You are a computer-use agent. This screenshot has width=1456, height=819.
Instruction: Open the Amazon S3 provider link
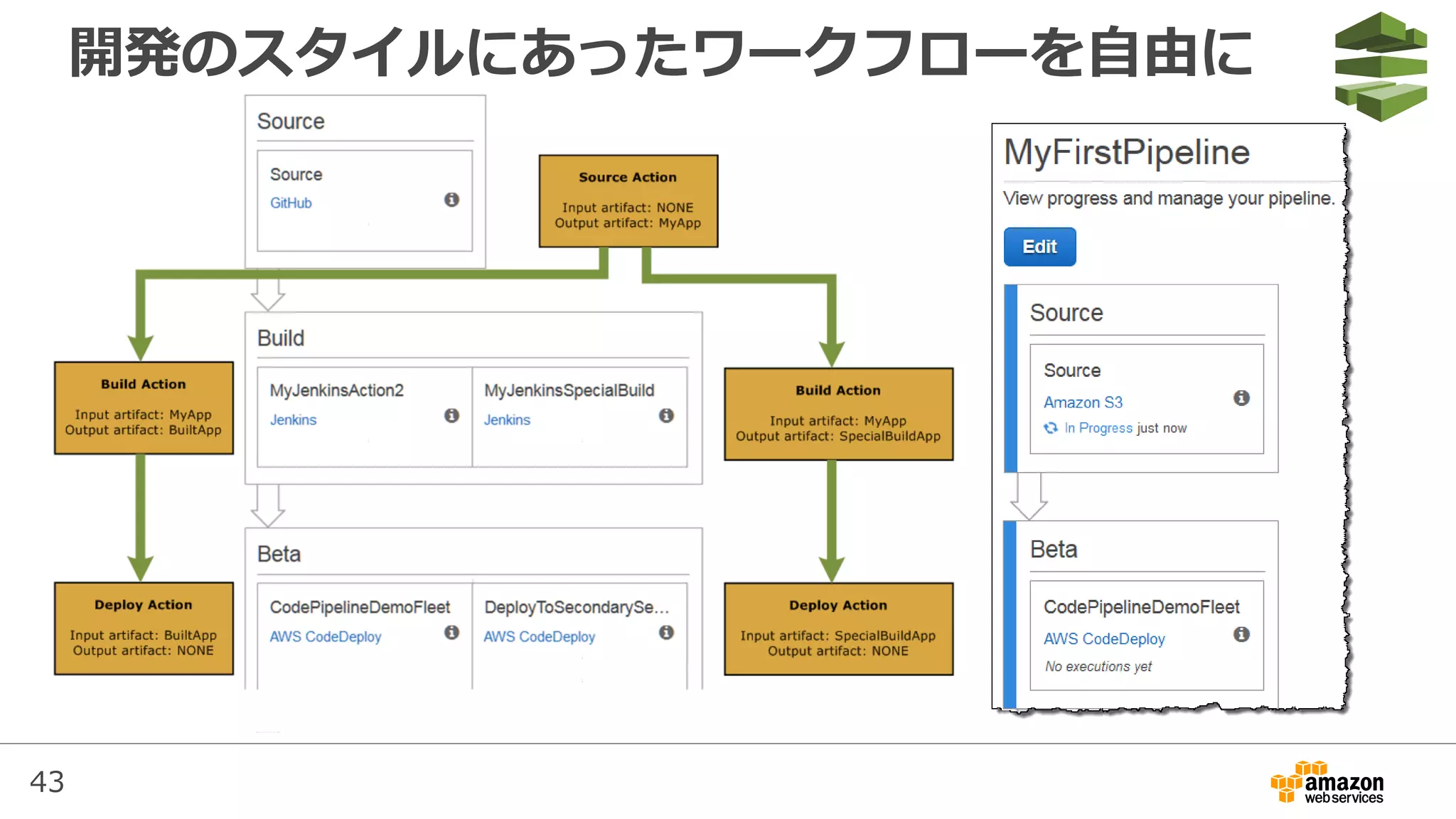1083,402
